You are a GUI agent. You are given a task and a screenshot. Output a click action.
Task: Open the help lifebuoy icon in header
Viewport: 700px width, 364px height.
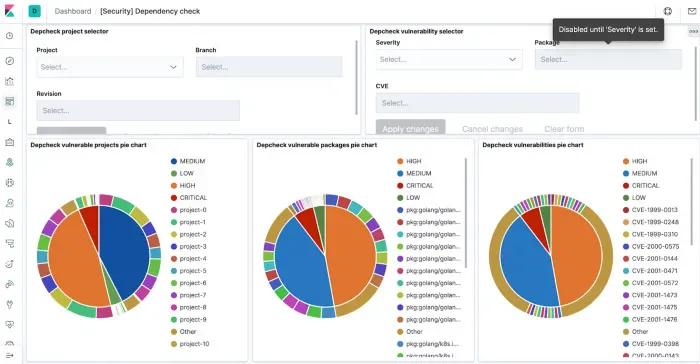pos(667,11)
